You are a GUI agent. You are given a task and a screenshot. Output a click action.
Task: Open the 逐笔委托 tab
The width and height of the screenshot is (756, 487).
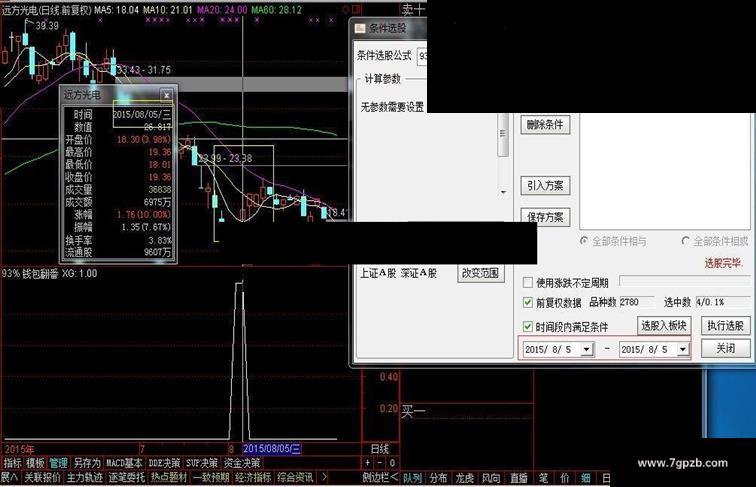[x=126, y=477]
